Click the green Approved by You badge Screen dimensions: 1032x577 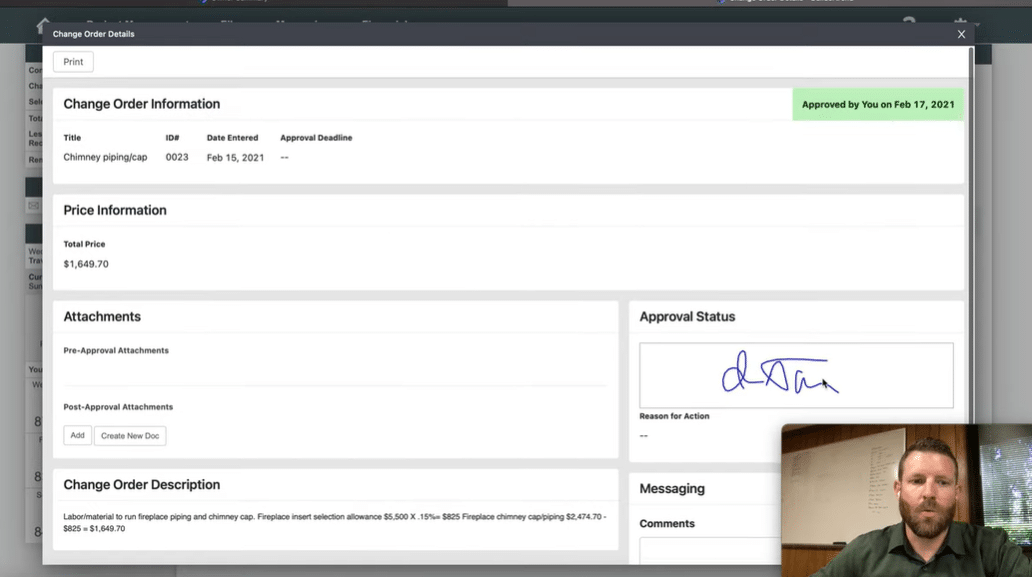point(878,104)
